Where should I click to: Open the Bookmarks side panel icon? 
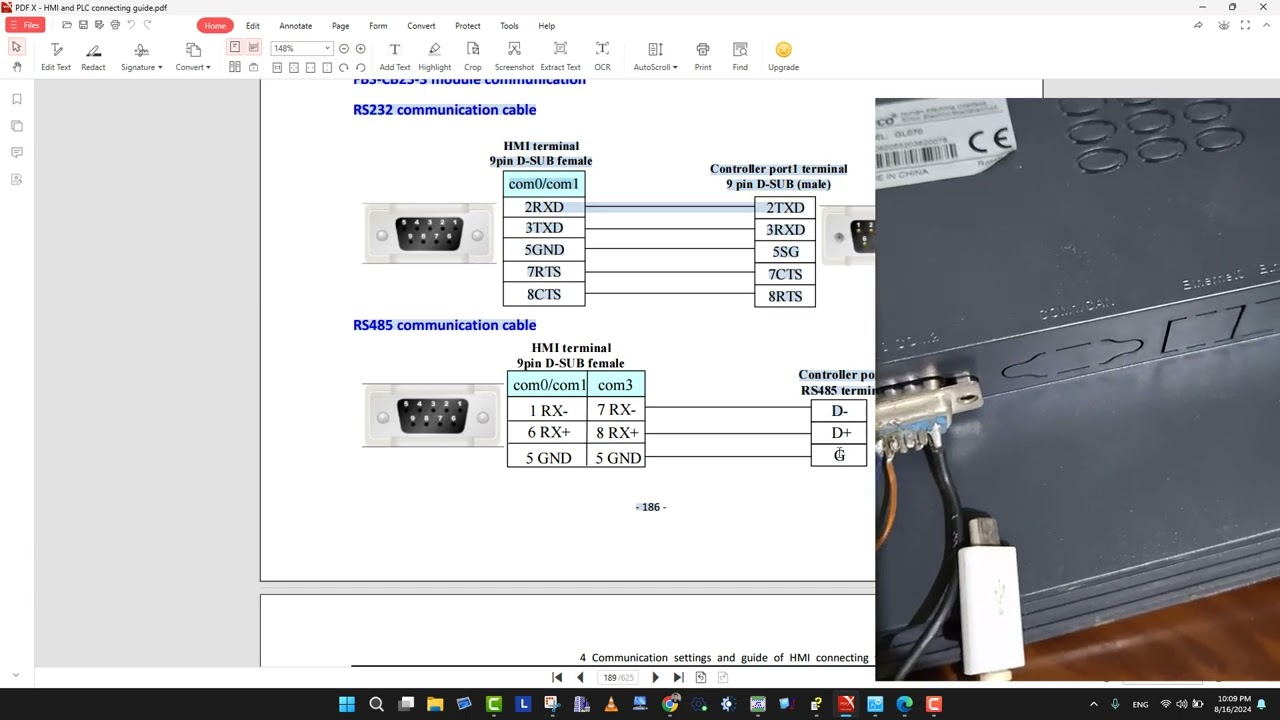pos(17,99)
